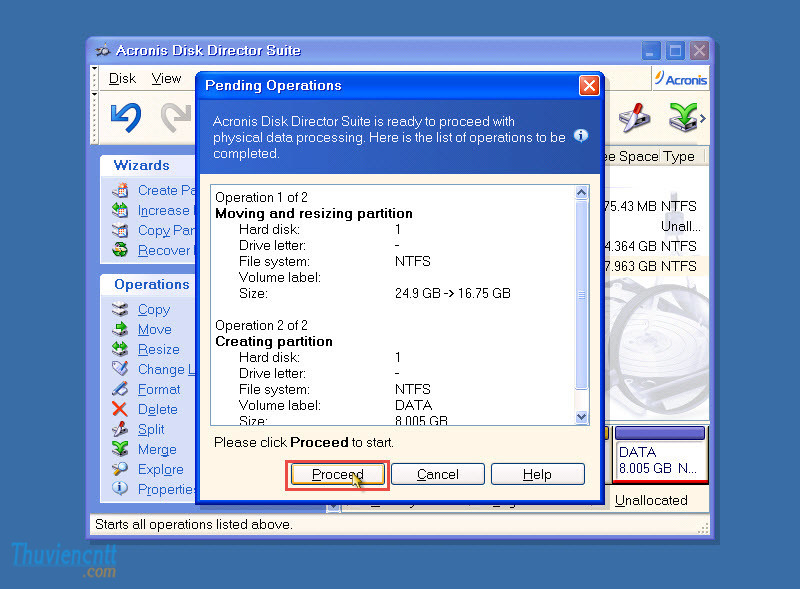Viewport: 800px width, 589px height.
Task: Click the Properties info icon
Action: pos(120,488)
